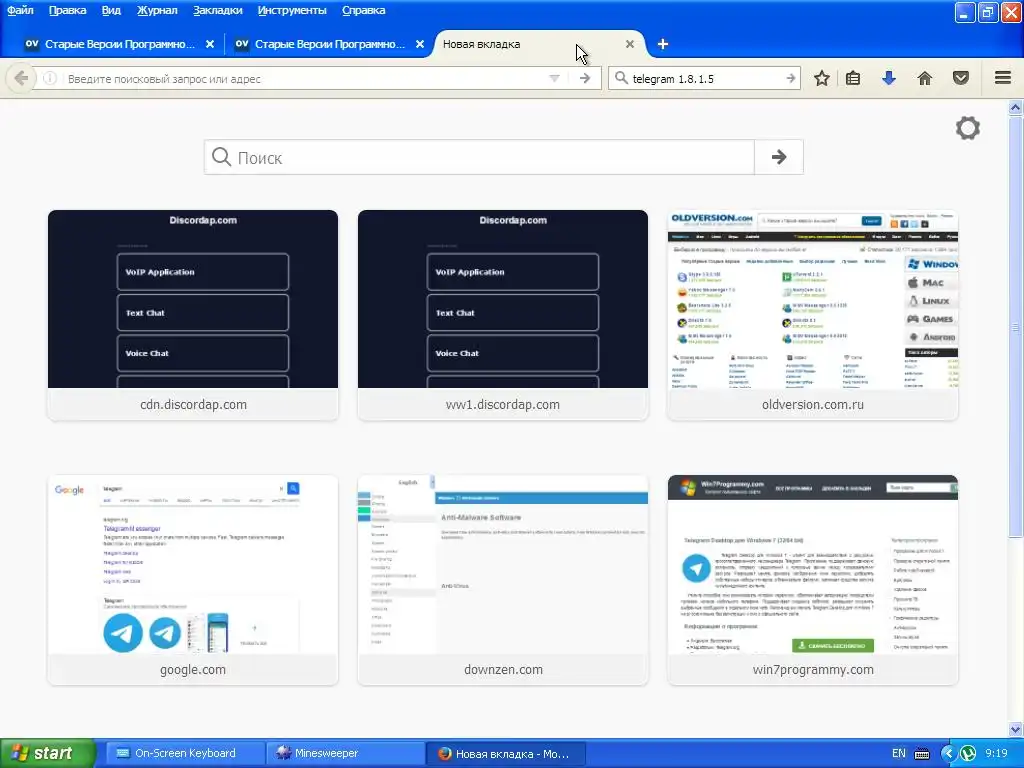The width and height of the screenshot is (1024, 768).
Task: Click the back navigation arrow
Action: 21,78
